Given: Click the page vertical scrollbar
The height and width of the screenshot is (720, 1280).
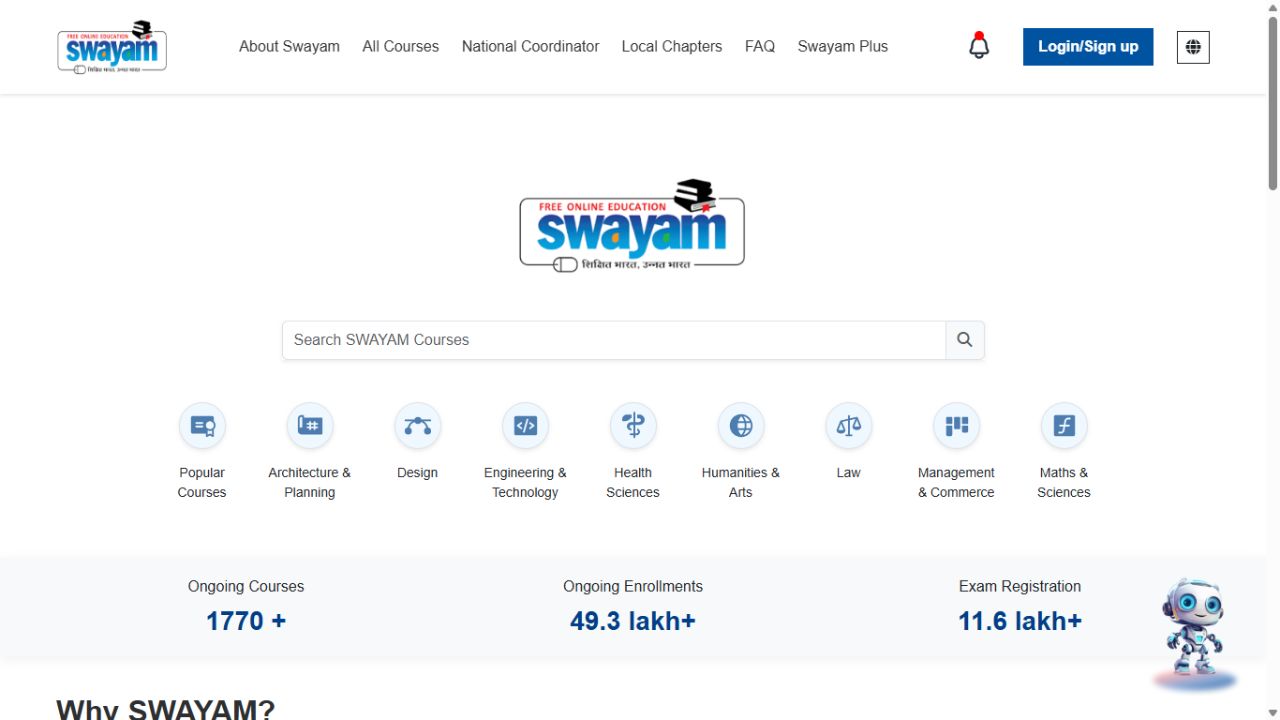Looking at the screenshot, I should click(1272, 100).
